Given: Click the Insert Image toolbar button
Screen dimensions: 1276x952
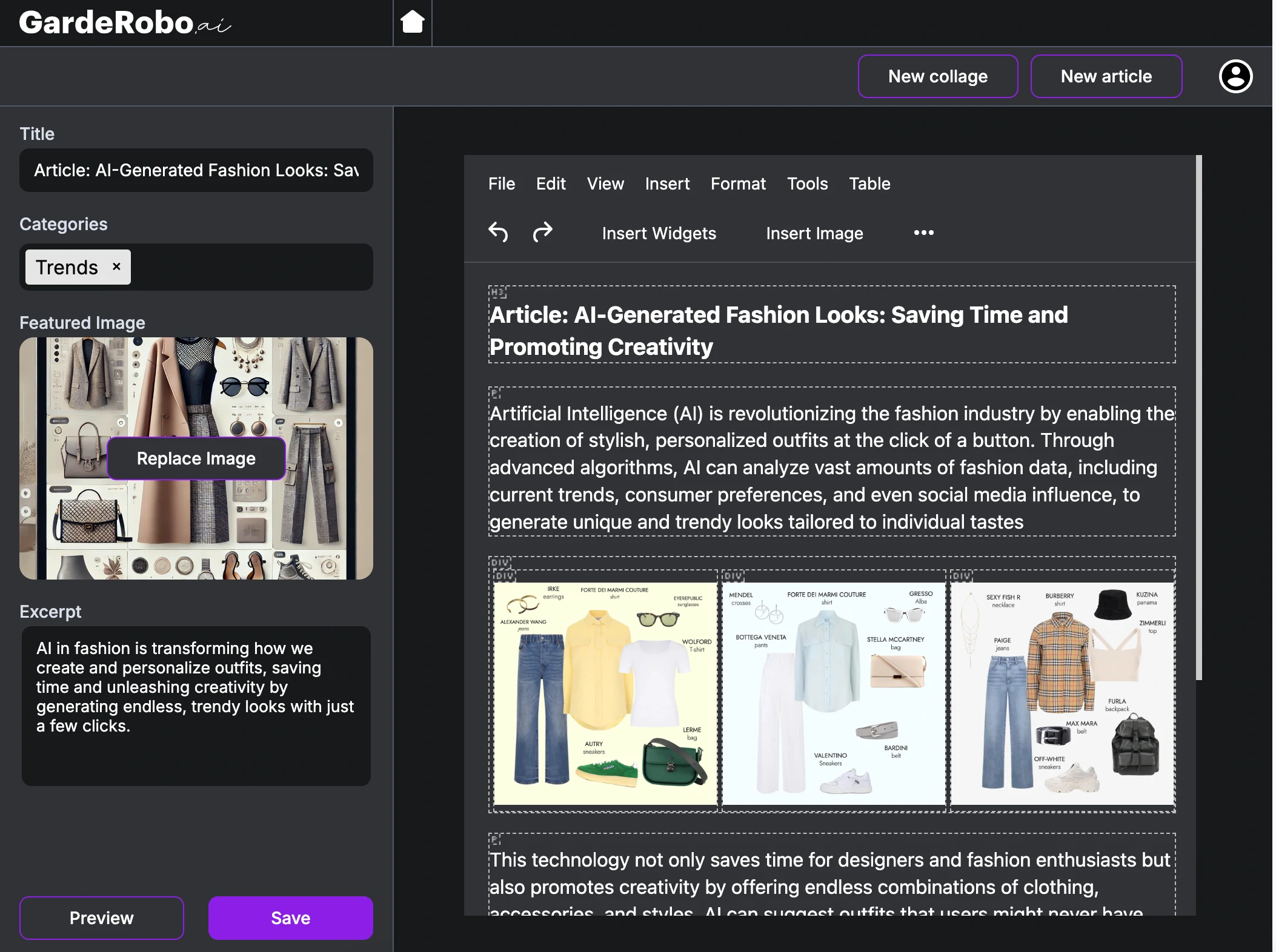Looking at the screenshot, I should (814, 233).
